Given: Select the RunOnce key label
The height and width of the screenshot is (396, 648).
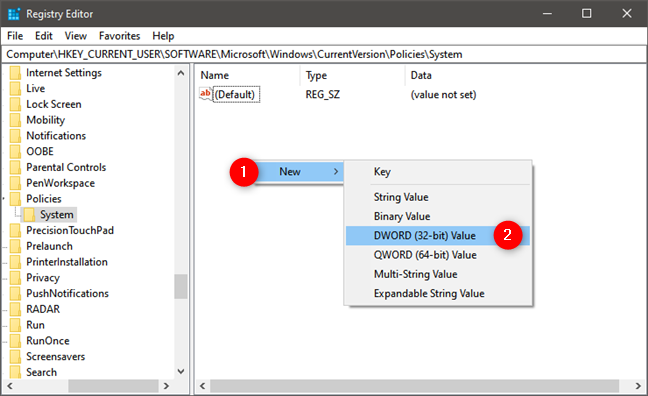Looking at the screenshot, I should 48,341.
